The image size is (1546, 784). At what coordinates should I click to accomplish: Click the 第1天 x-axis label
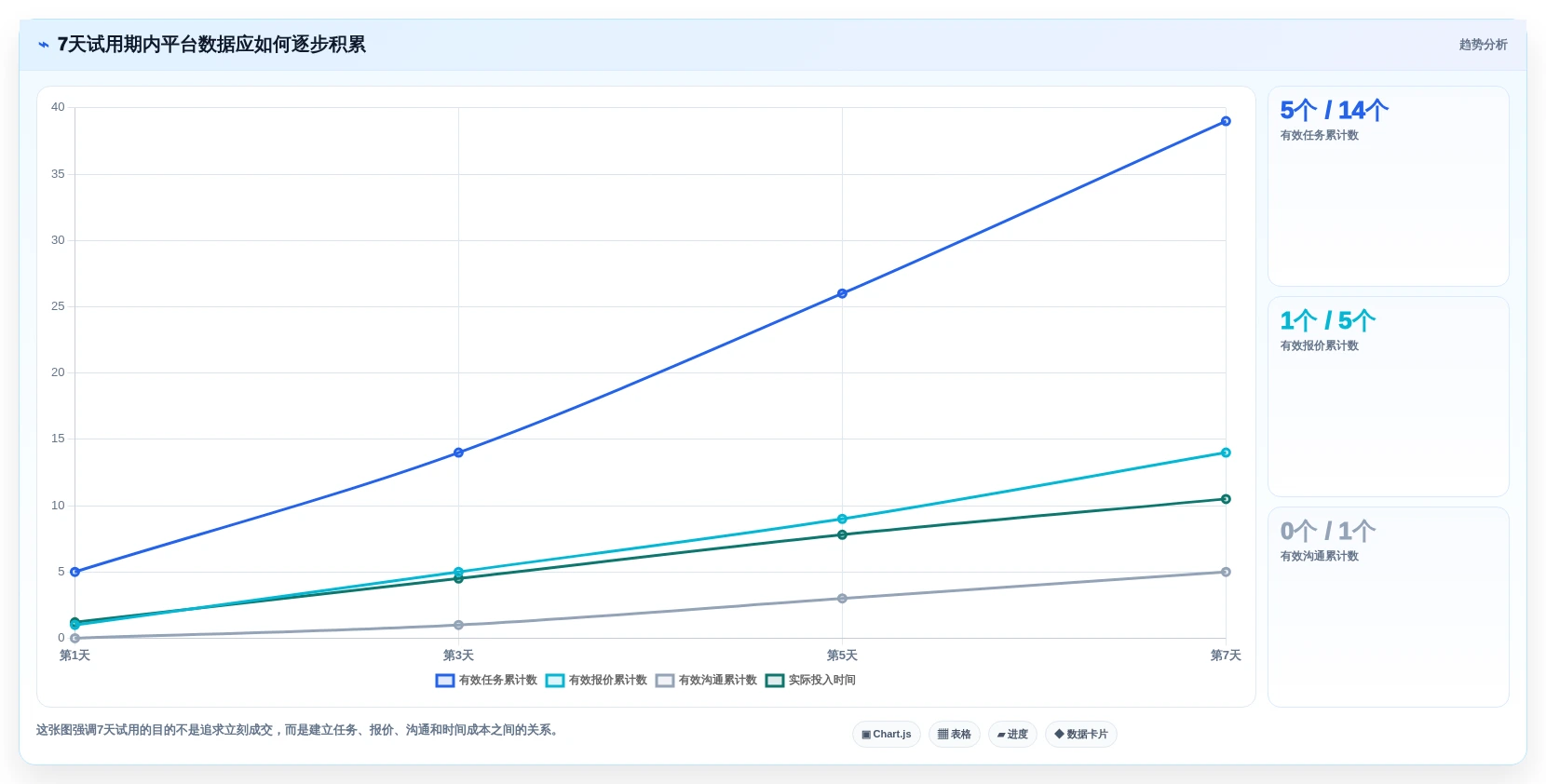75,656
